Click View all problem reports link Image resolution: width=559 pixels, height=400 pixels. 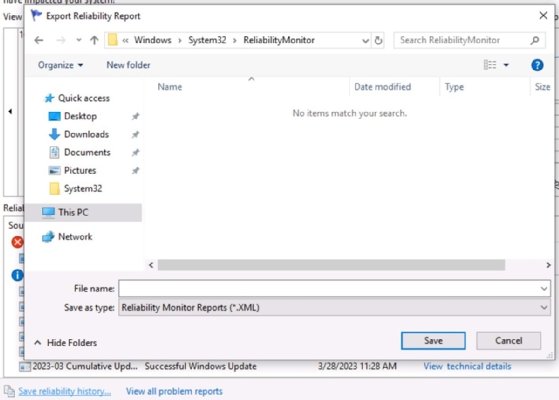(x=174, y=391)
